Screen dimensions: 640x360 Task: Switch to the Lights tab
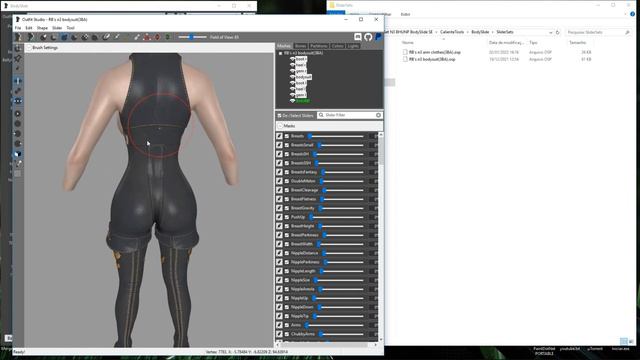(x=353, y=46)
